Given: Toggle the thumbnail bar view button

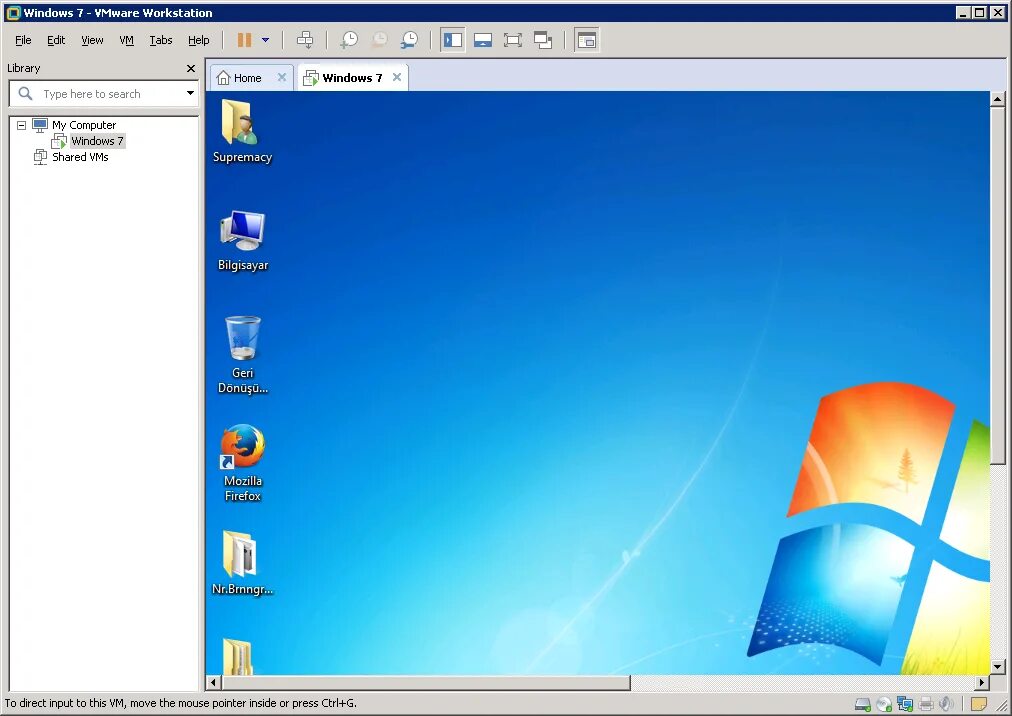Looking at the screenshot, I should pyautogui.click(x=483, y=40).
